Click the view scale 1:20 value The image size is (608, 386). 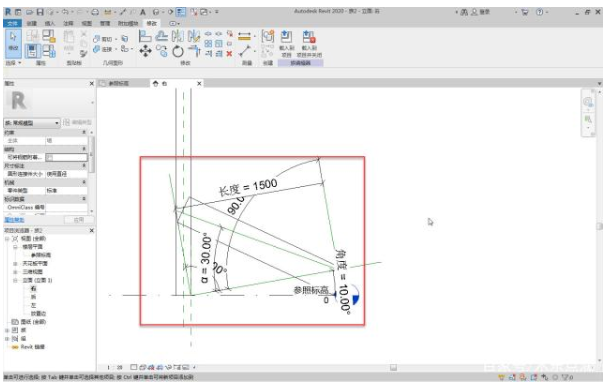pyautogui.click(x=114, y=367)
